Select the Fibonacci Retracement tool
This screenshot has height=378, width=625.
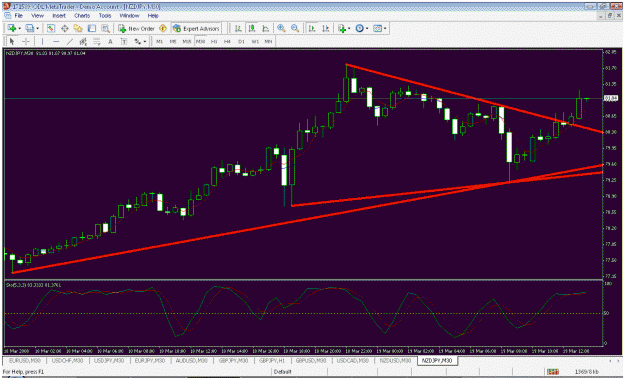pyautogui.click(x=97, y=41)
